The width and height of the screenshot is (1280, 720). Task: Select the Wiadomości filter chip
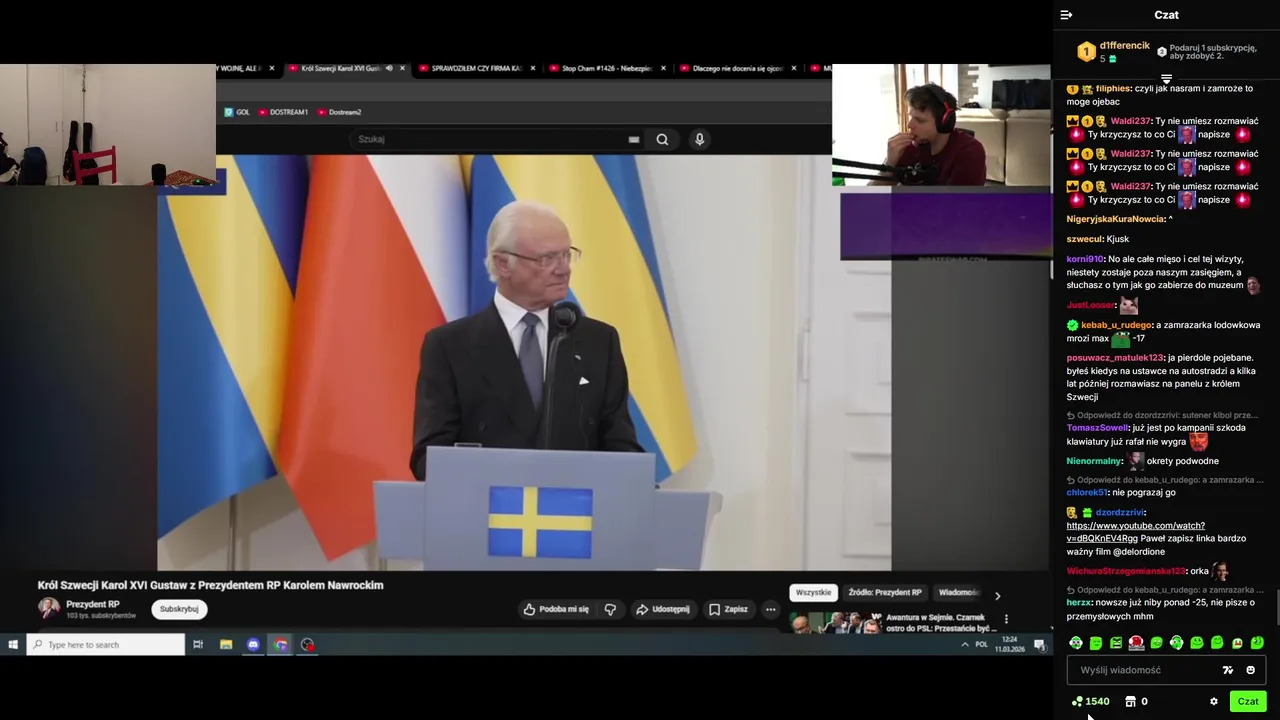(958, 592)
